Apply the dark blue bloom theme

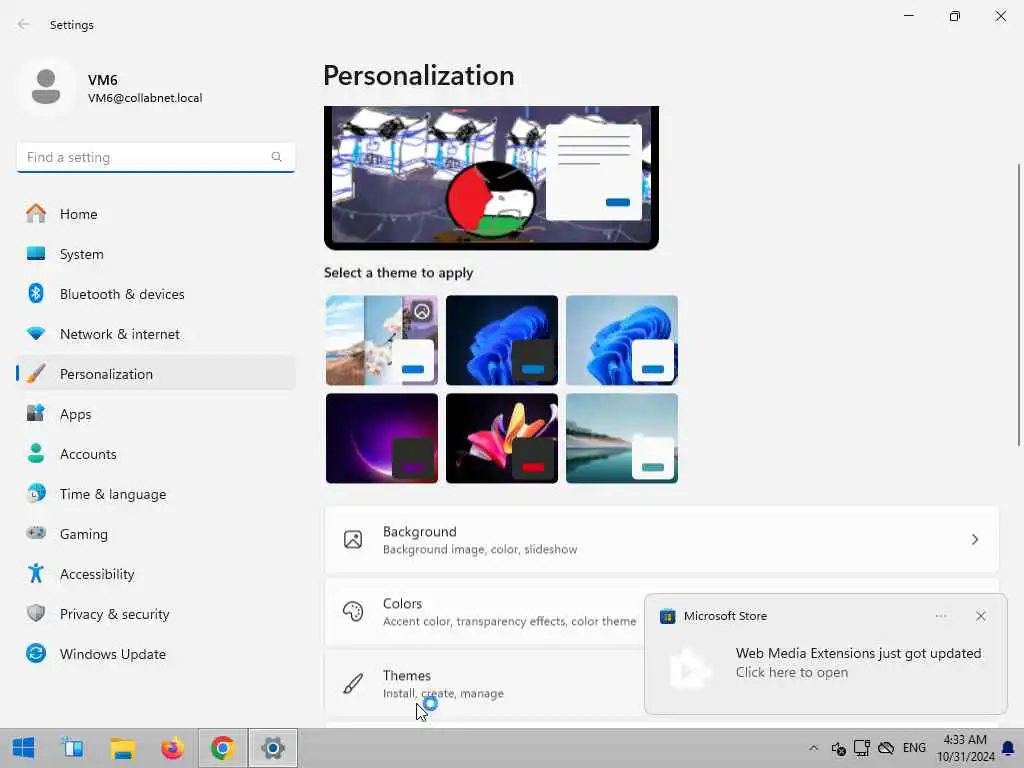point(502,340)
